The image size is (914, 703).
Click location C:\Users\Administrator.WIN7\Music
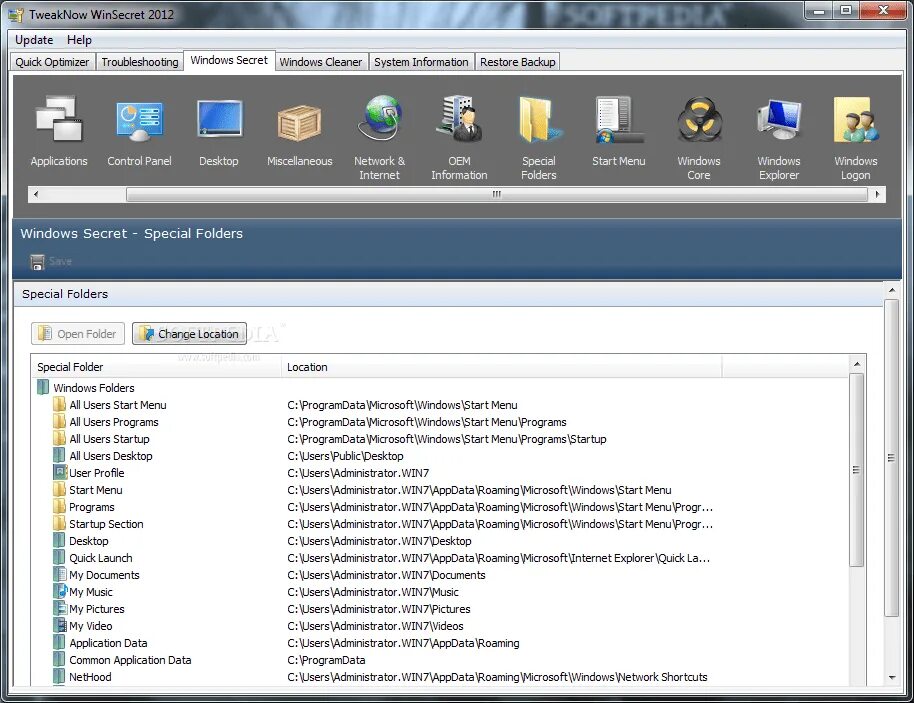click(373, 592)
